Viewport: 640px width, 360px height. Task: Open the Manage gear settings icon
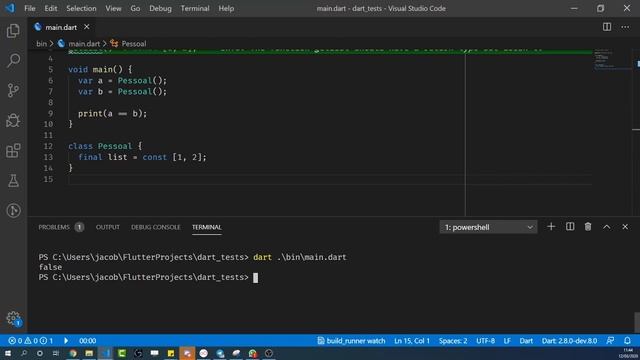tap(13, 318)
